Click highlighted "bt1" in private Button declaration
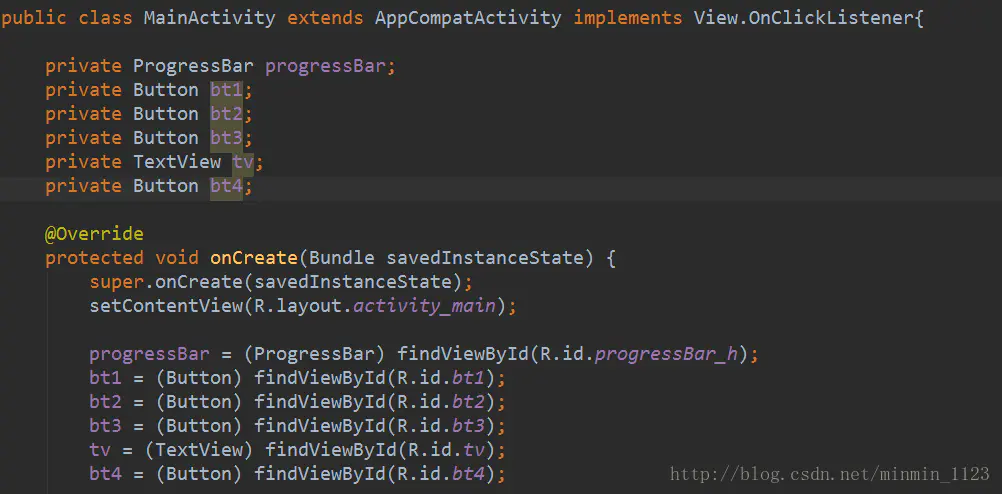The image size is (1002, 494). tap(226, 90)
